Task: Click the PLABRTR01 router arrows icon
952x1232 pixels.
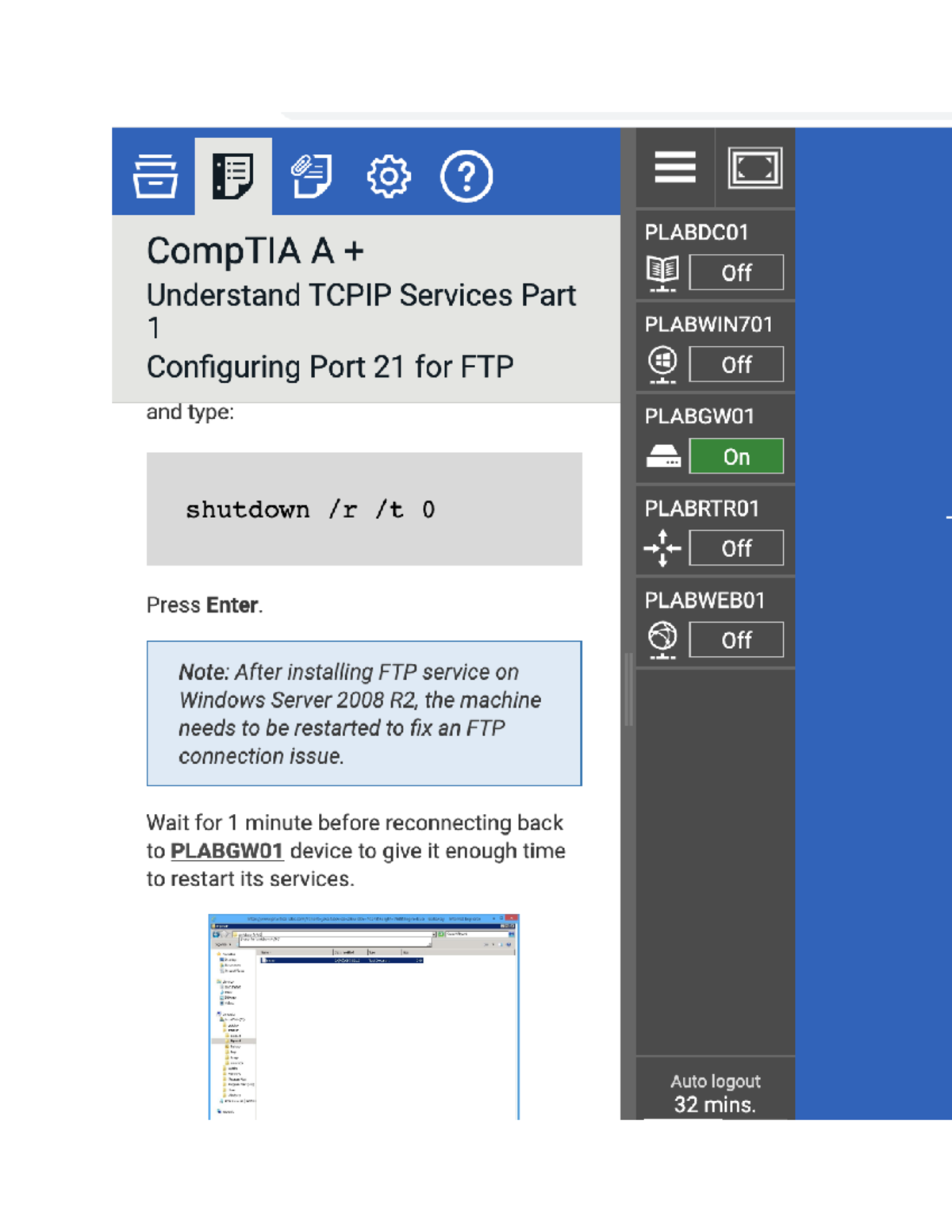Action: (662, 548)
